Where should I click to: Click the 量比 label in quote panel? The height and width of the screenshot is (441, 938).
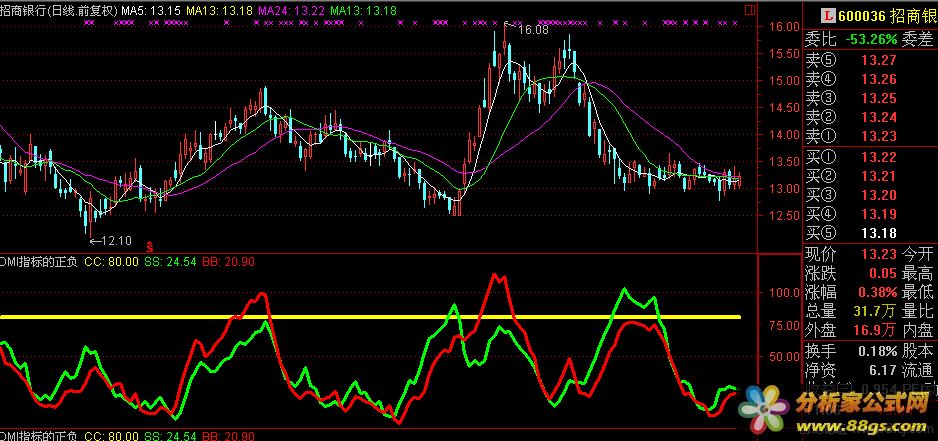(x=917, y=312)
